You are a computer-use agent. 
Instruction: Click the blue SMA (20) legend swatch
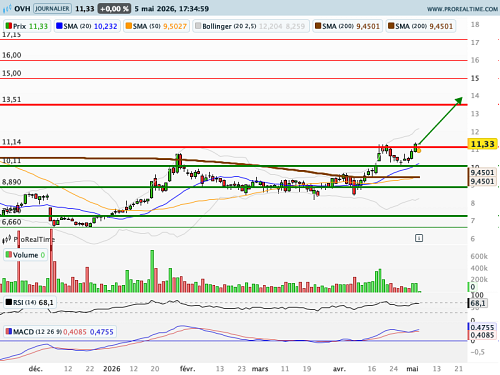59,26
